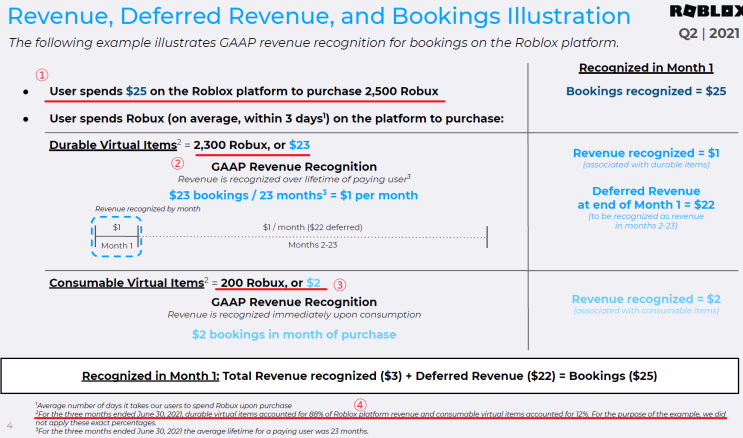Select the subtitle about GAAP revenue recognition
This screenshot has height=438, width=743.
click(314, 43)
